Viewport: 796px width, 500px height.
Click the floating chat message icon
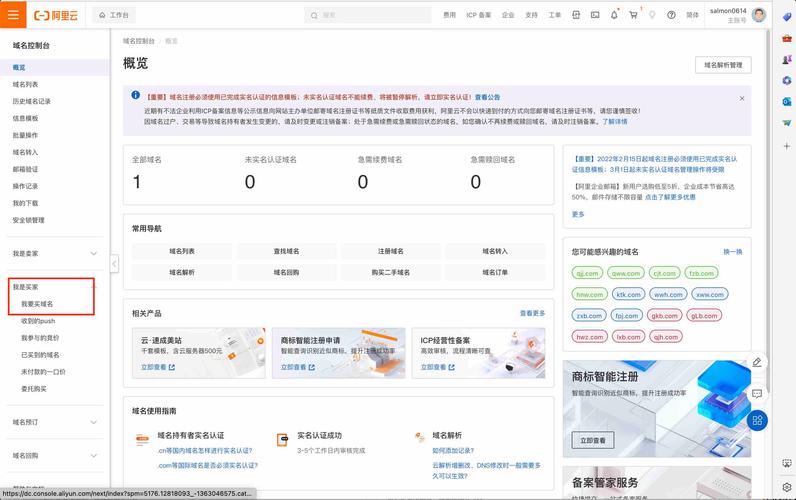pyautogui.click(x=757, y=393)
